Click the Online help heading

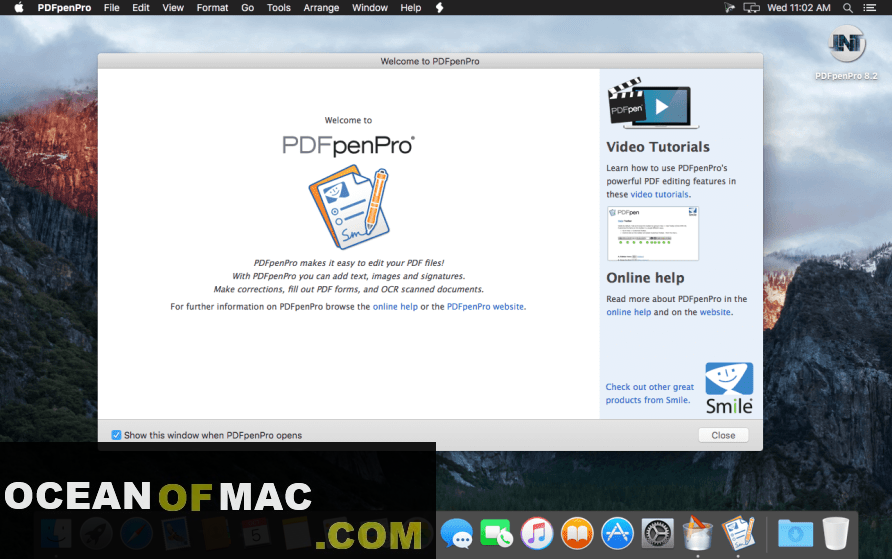[x=645, y=278]
